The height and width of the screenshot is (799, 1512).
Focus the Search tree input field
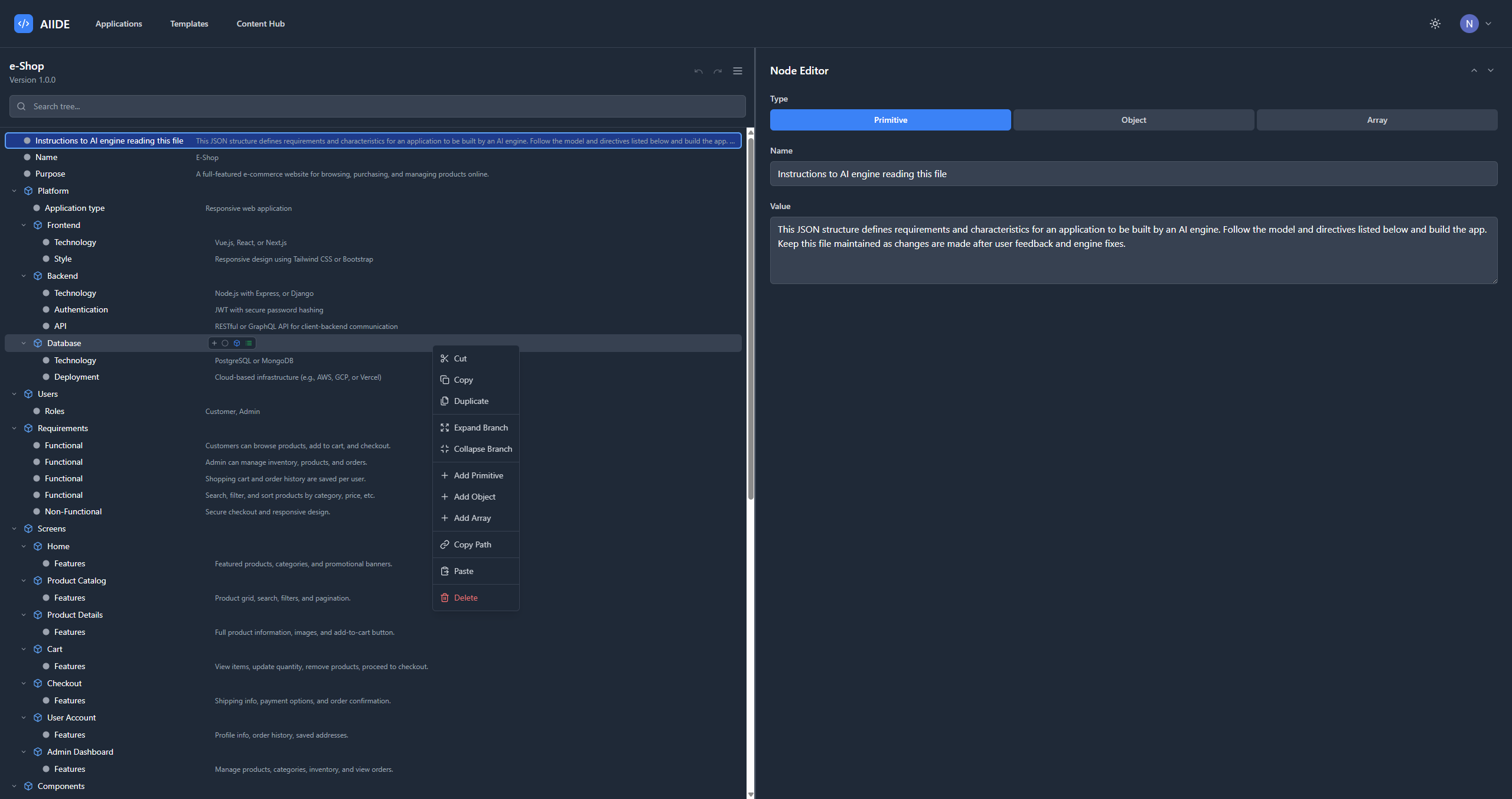click(378, 106)
